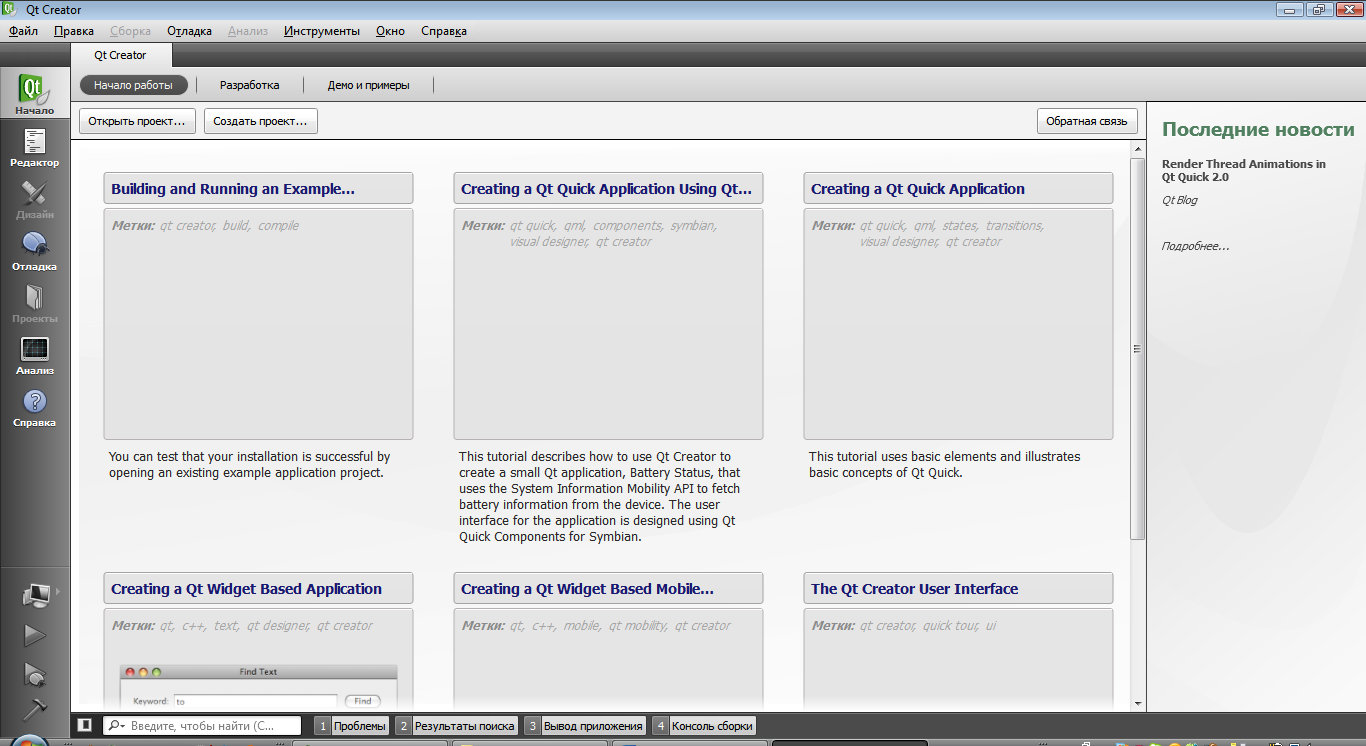Open the Редактор (Editor) mode

point(35,148)
